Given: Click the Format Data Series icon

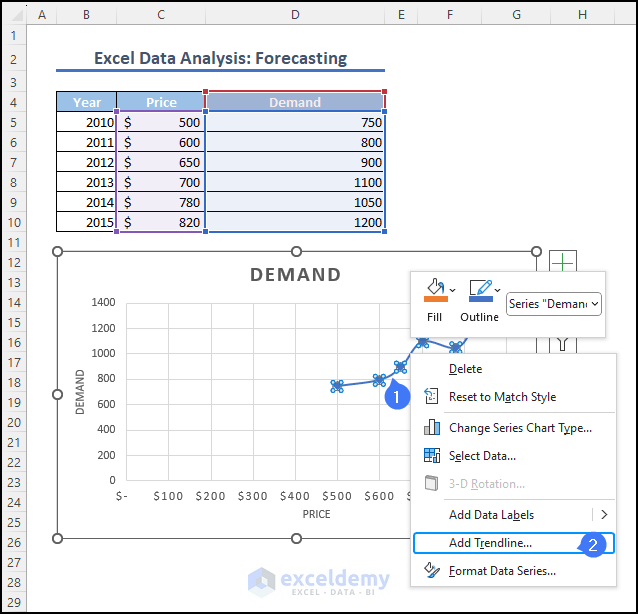Looking at the screenshot, I should click(432, 570).
